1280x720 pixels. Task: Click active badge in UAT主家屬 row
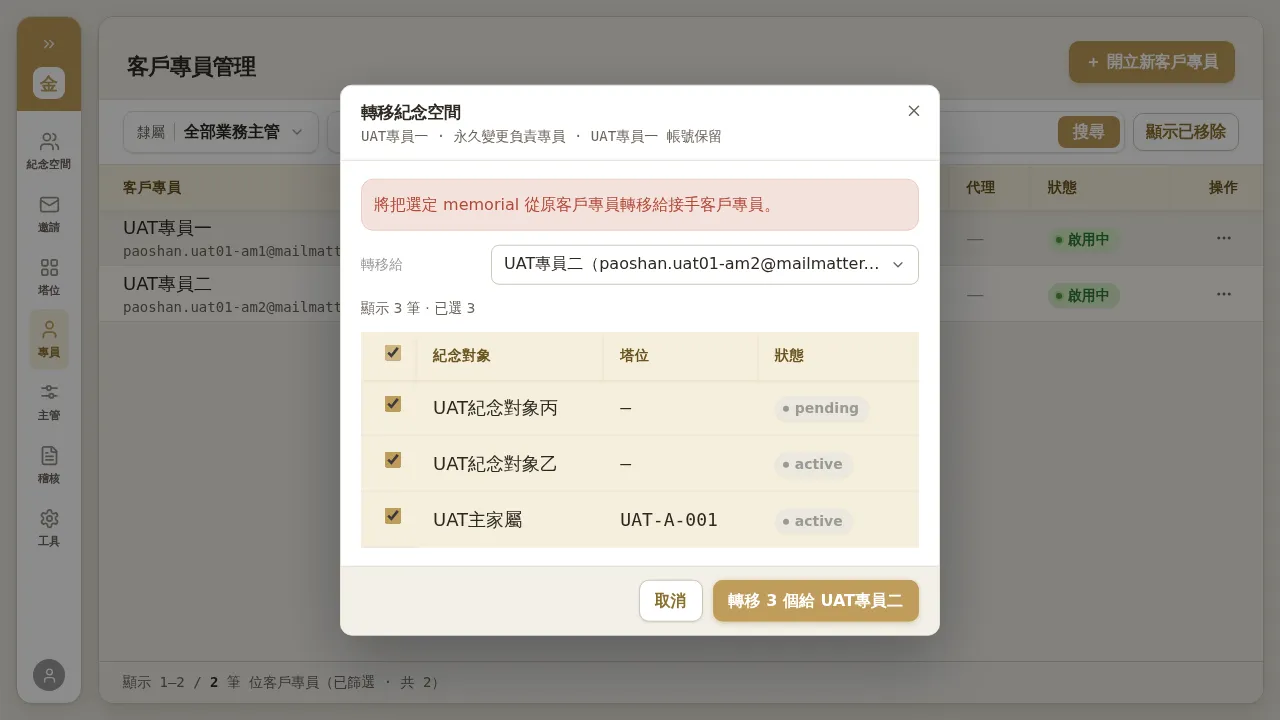point(813,521)
